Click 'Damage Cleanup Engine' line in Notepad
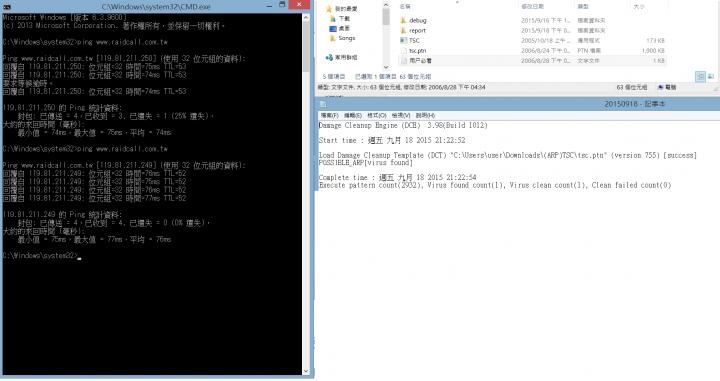 pos(403,125)
